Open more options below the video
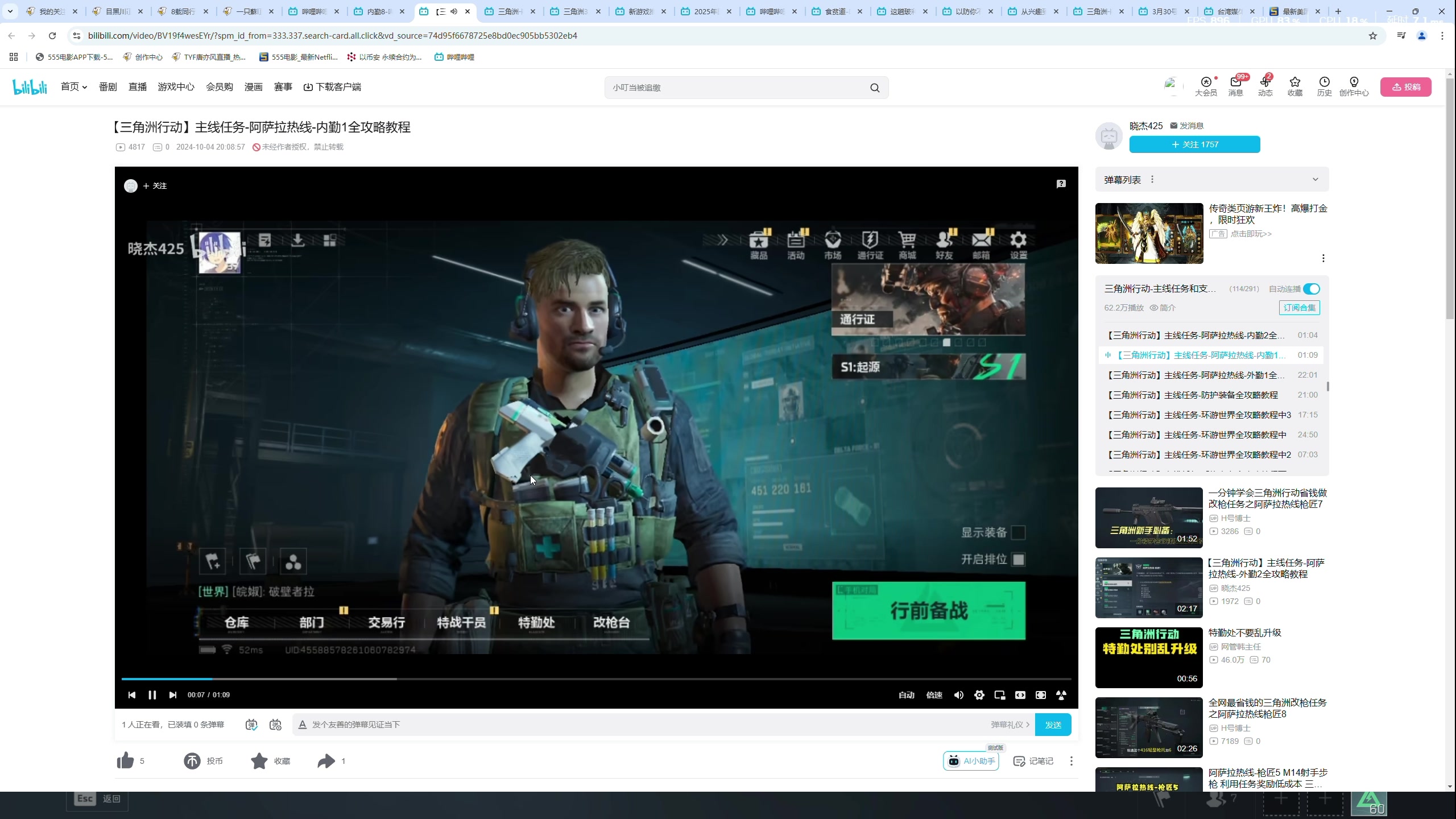Image resolution: width=1456 pixels, height=819 pixels. coord(1072,761)
